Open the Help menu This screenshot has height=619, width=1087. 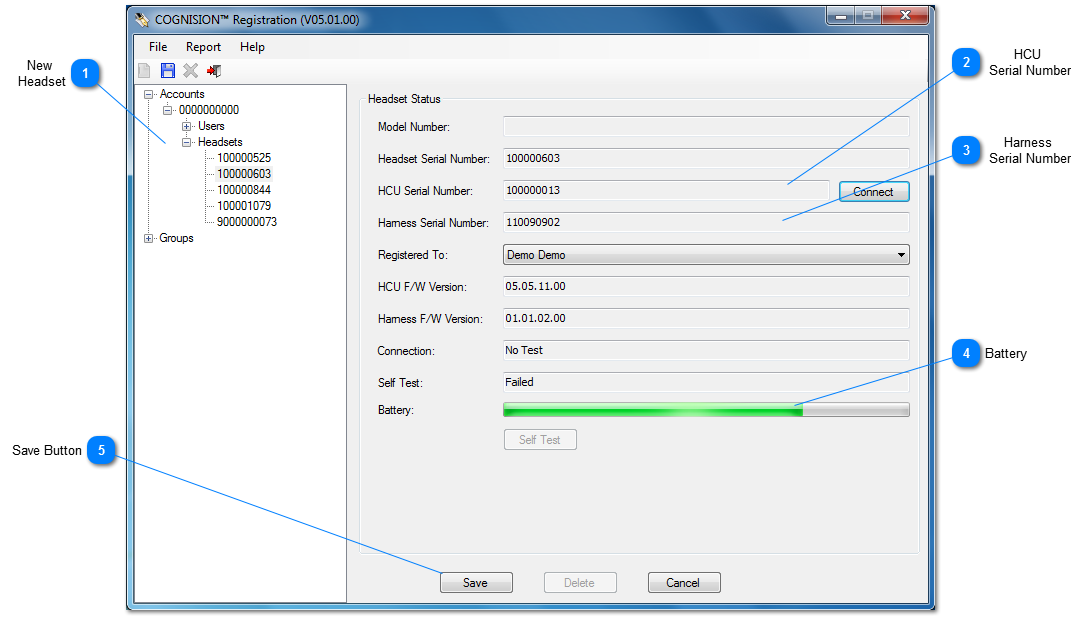252,47
